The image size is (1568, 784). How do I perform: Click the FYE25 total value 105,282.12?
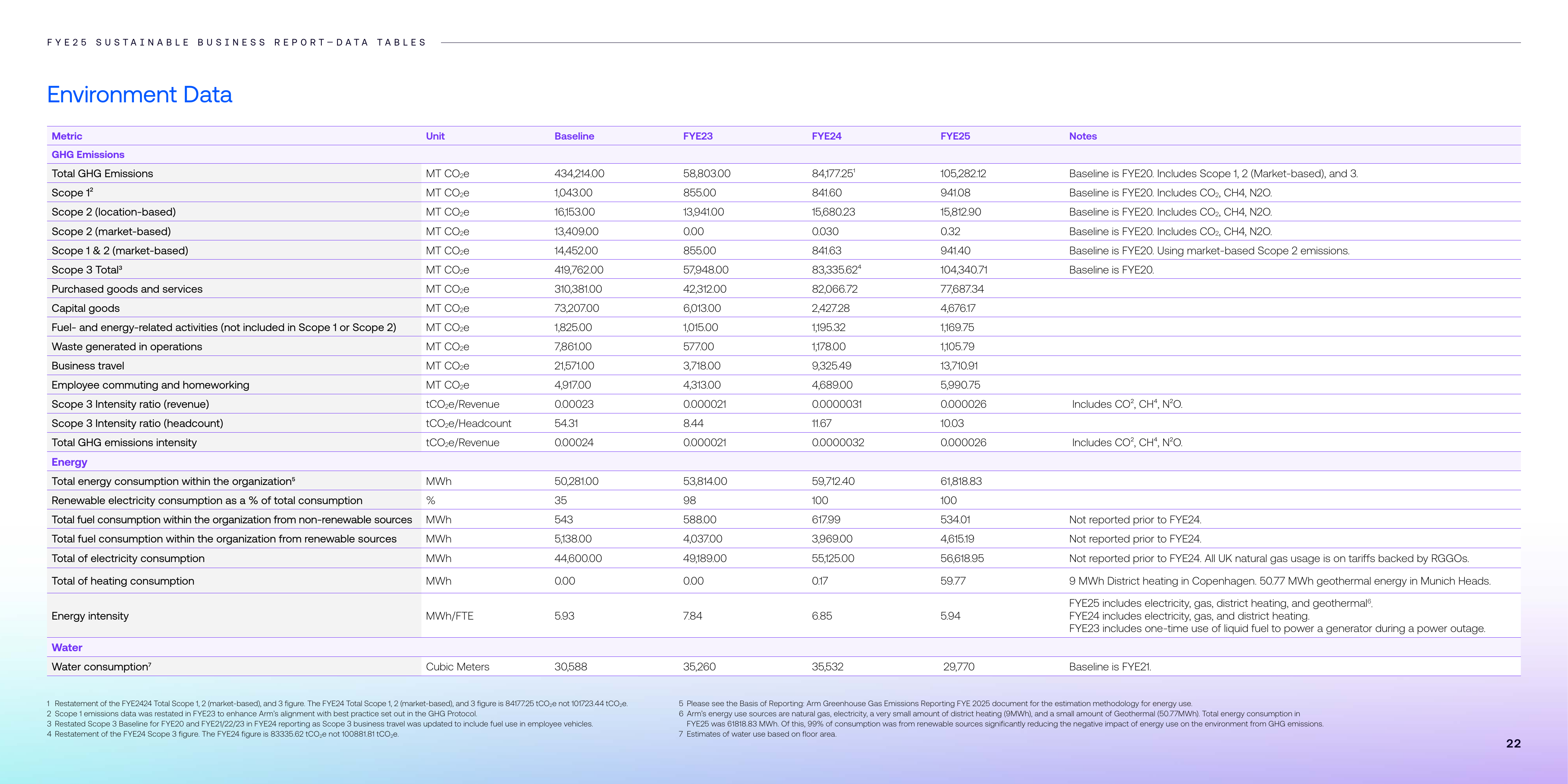(x=963, y=173)
